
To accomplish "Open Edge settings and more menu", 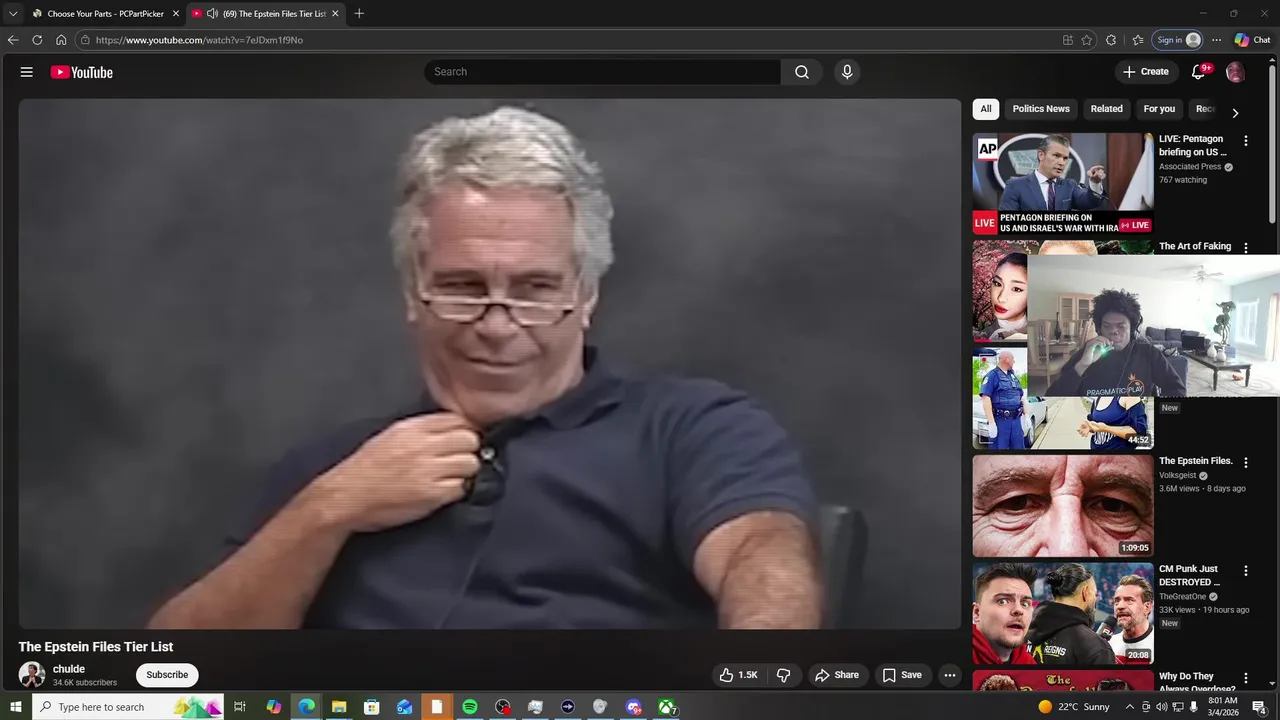I will (1216, 40).
